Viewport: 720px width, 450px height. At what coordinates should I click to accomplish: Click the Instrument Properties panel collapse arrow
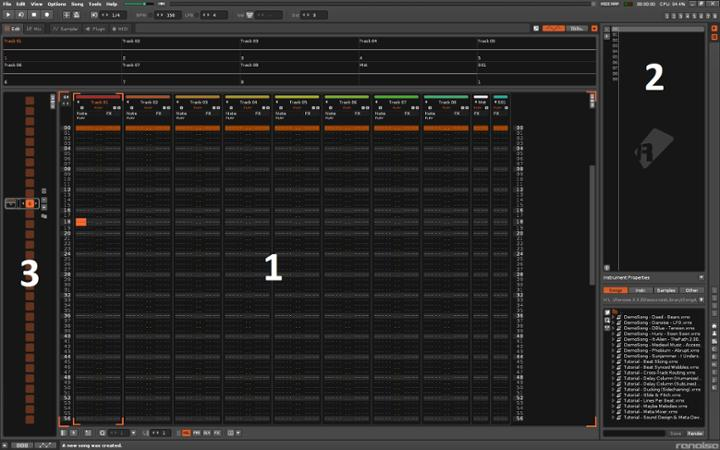(701, 277)
